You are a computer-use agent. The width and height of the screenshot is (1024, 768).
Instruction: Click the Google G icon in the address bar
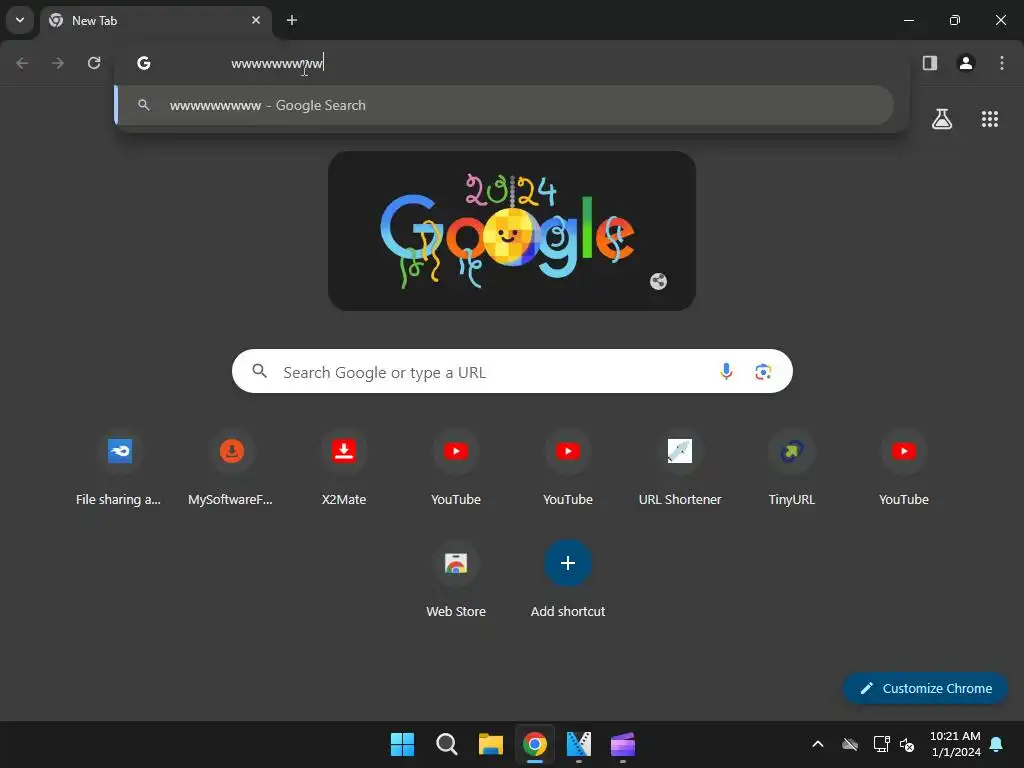click(144, 63)
